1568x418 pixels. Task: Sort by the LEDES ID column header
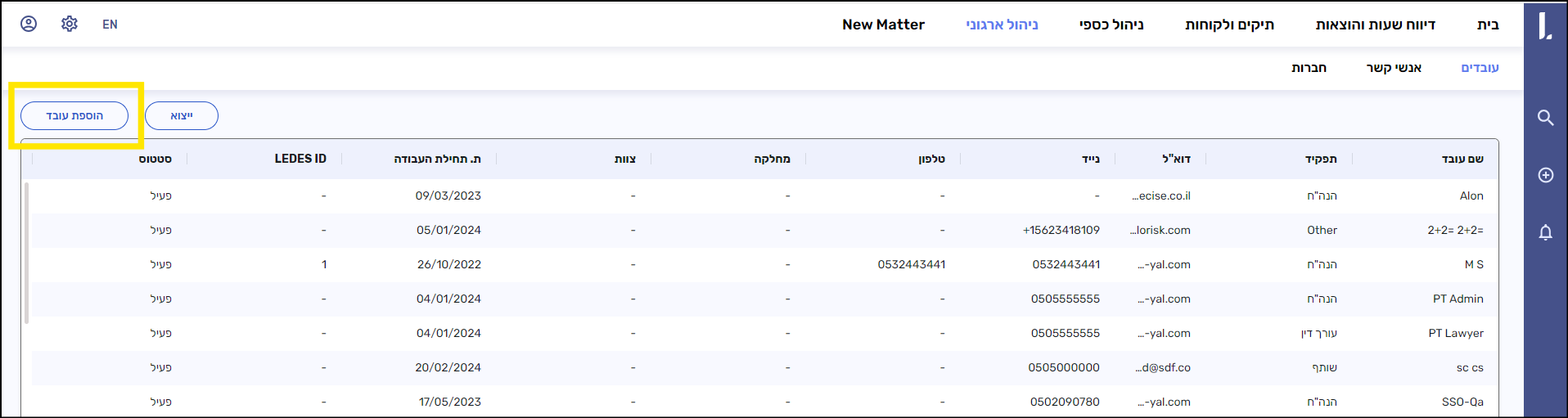[300, 159]
